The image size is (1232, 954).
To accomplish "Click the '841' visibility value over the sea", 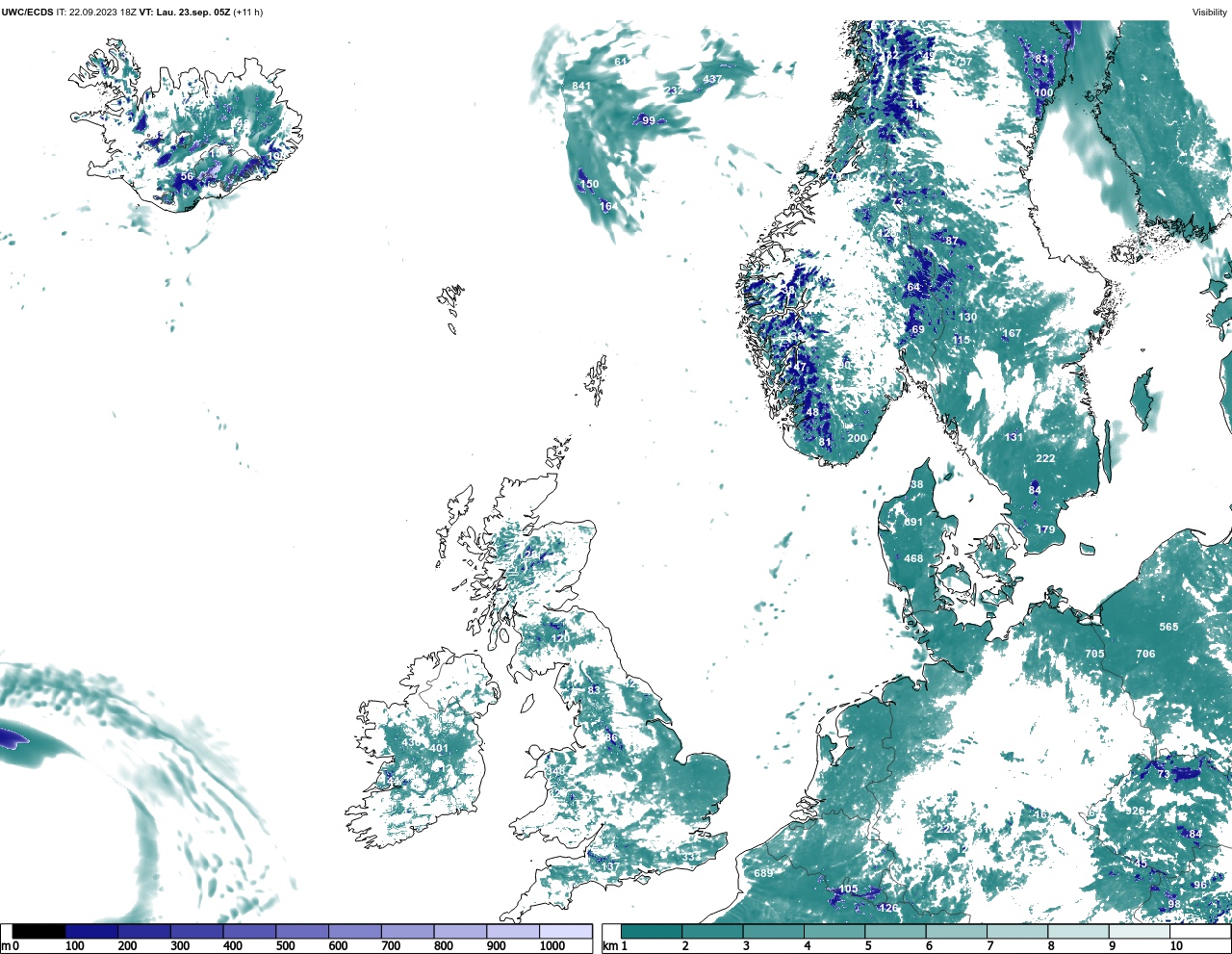I will pyautogui.click(x=581, y=87).
